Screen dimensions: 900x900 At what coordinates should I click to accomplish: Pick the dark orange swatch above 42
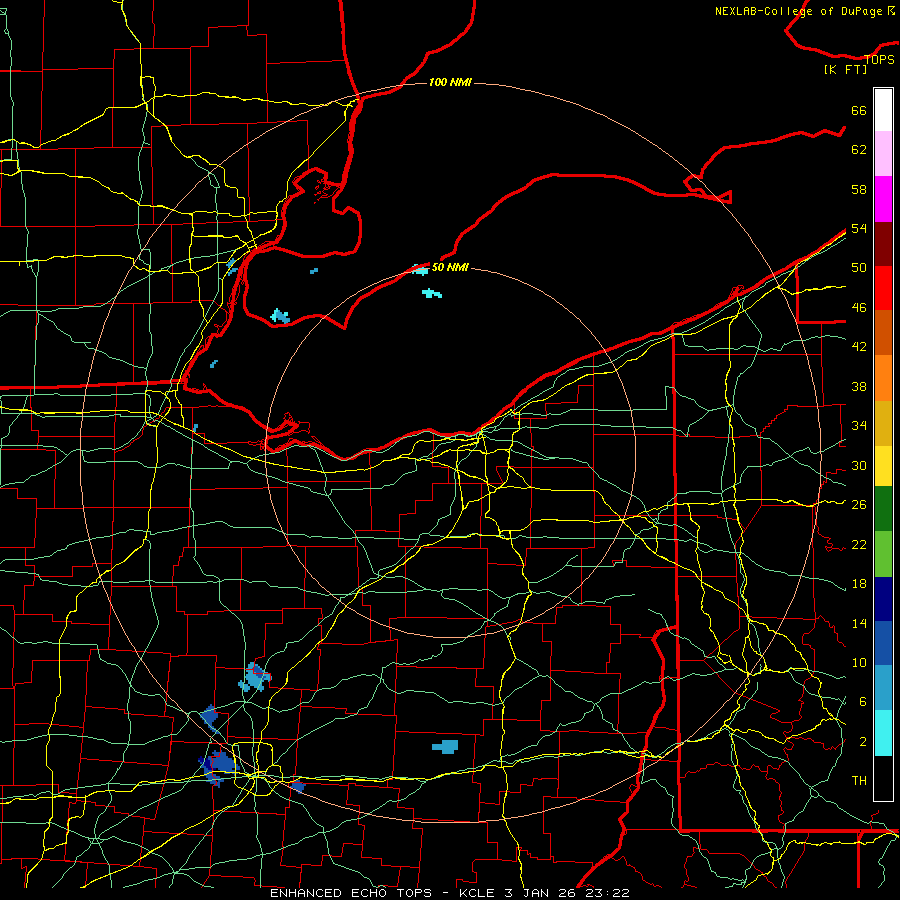[883, 332]
